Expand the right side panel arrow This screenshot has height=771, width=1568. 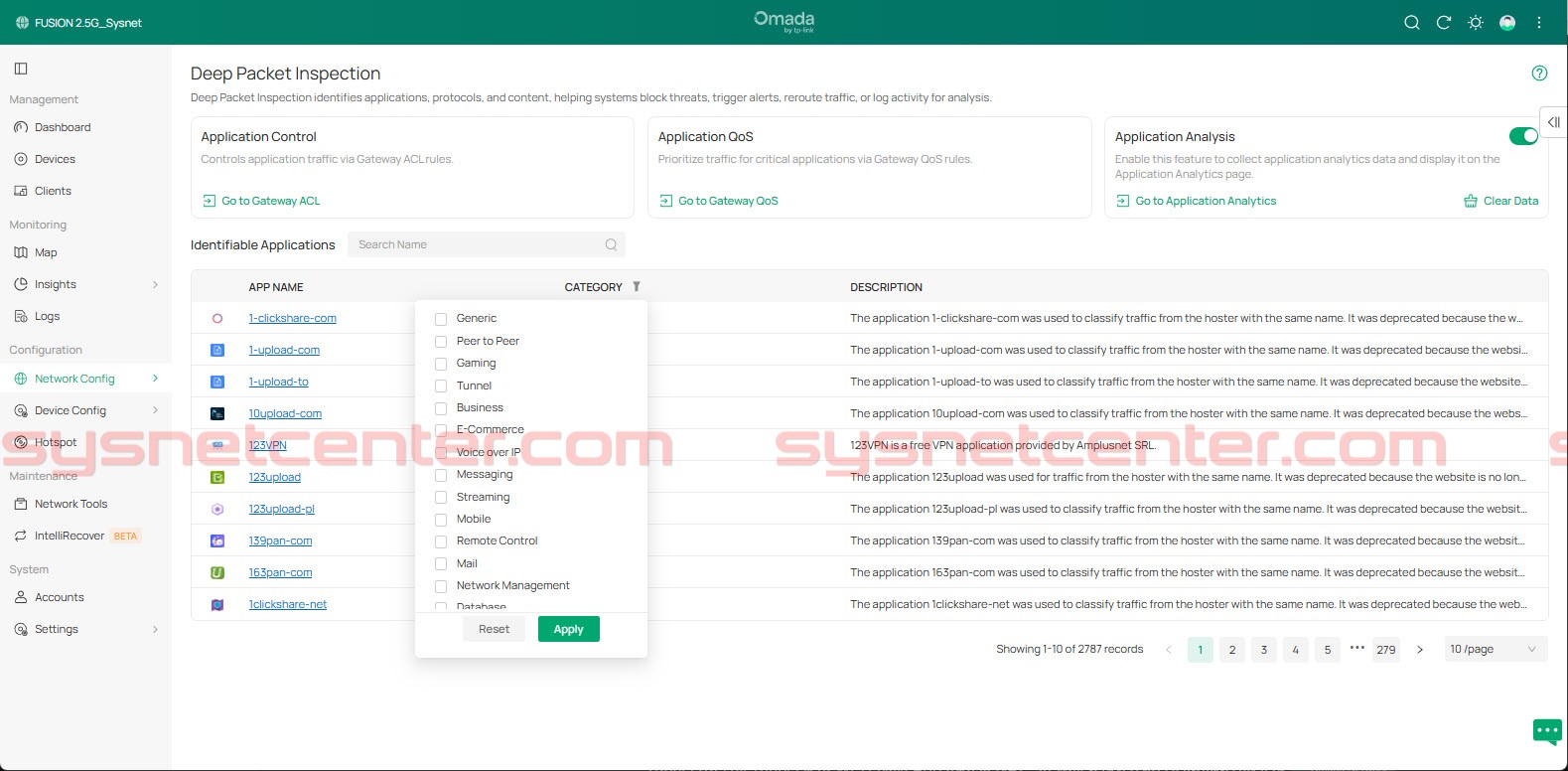[1553, 122]
